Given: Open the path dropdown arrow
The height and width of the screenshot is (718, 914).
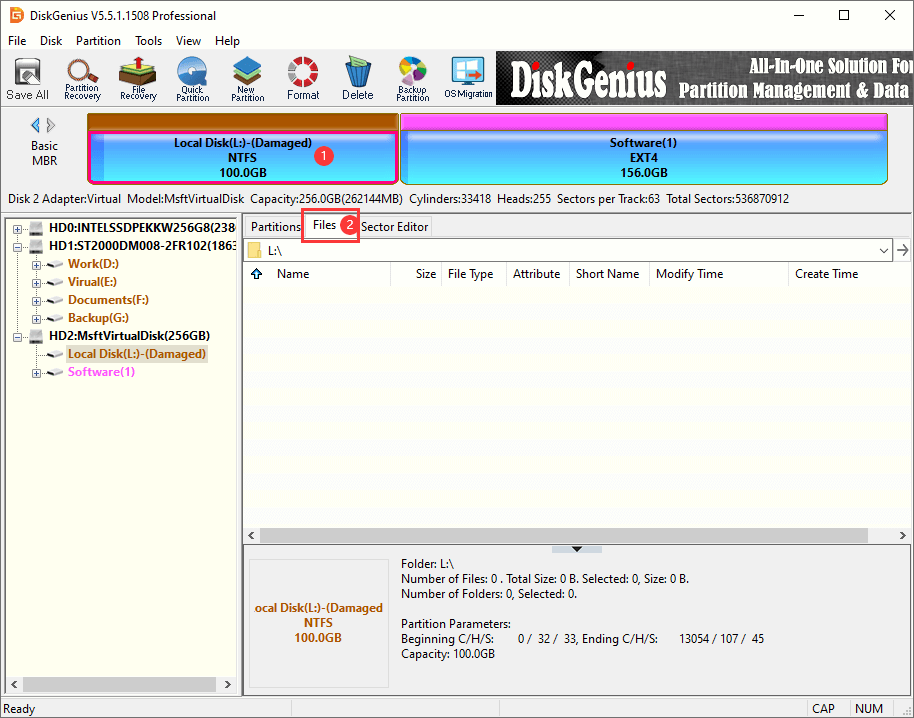Looking at the screenshot, I should 884,251.
